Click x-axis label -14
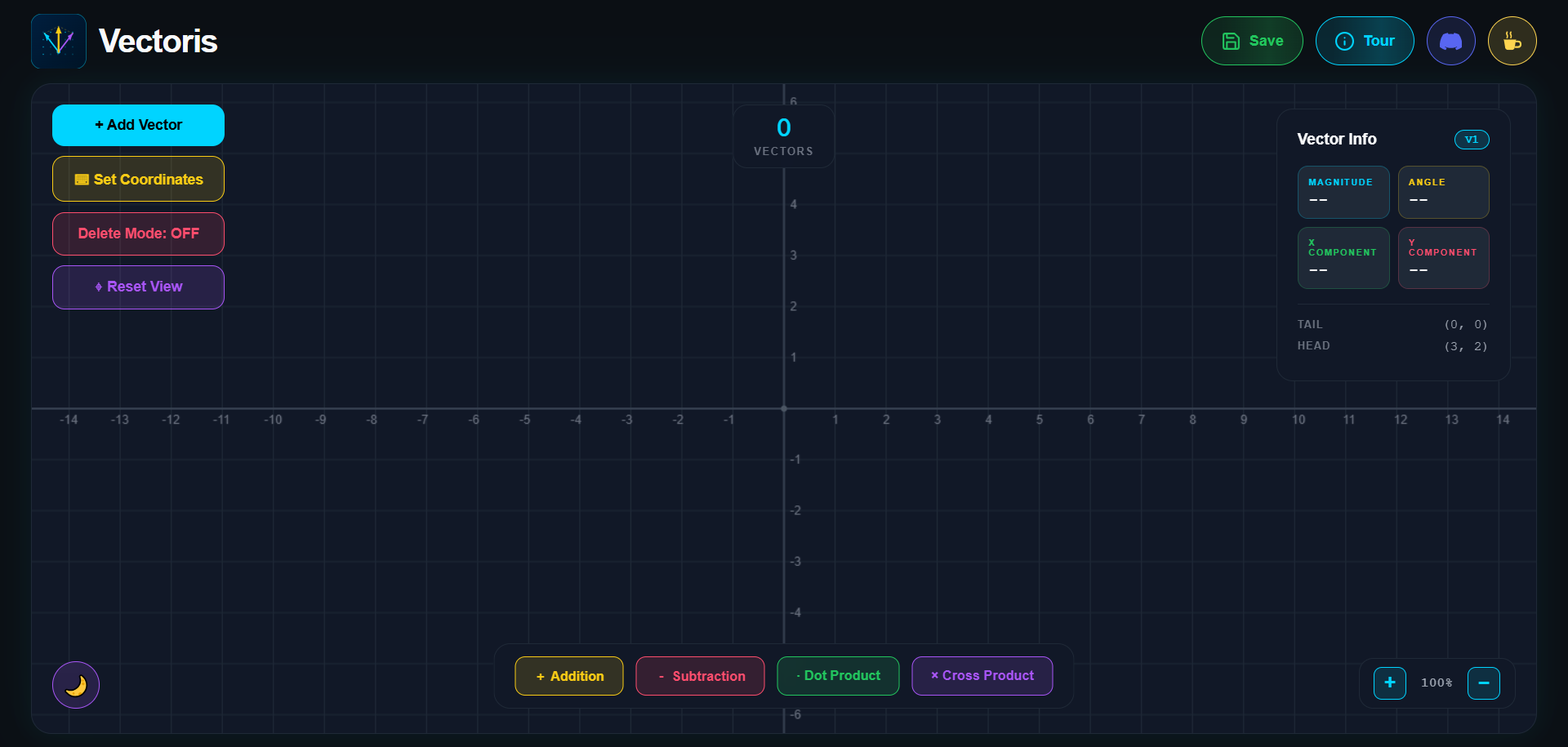This screenshot has width=1568, height=747. [x=69, y=420]
